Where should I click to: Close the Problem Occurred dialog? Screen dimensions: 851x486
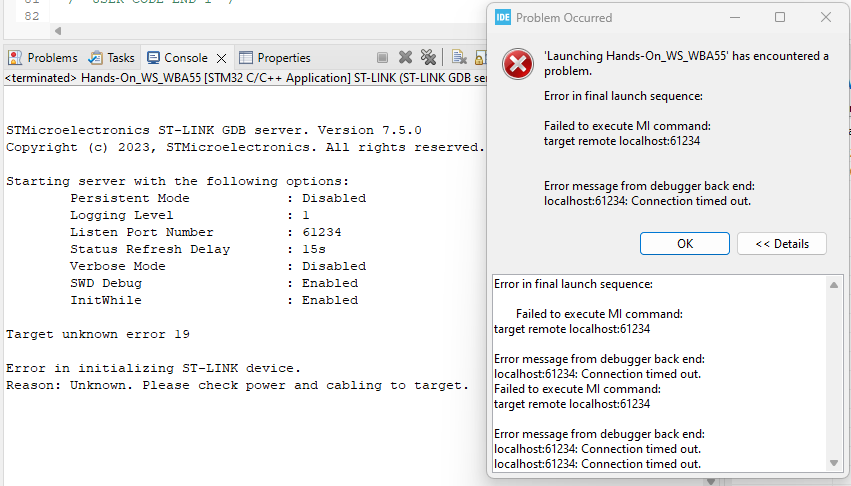coord(825,17)
